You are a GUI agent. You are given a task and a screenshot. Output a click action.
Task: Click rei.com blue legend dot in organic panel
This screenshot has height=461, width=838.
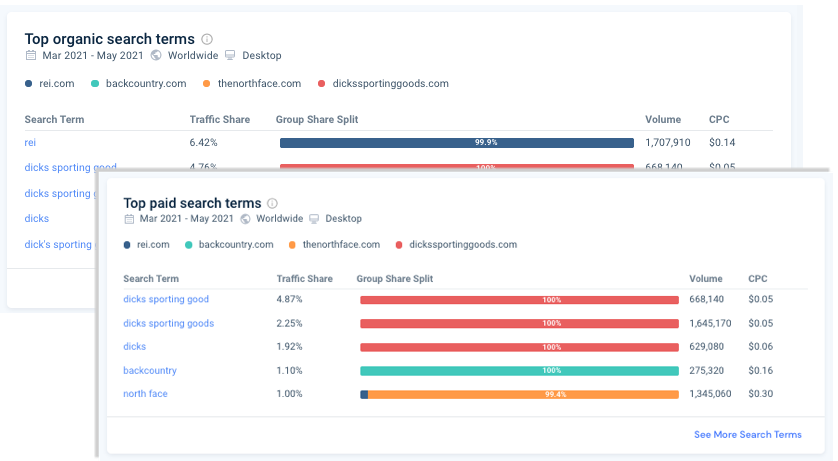28,83
